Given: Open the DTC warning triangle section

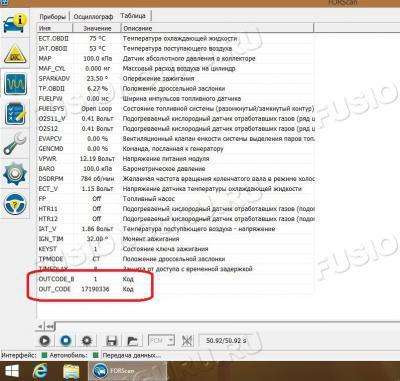Looking at the screenshot, I should click(x=15, y=54).
